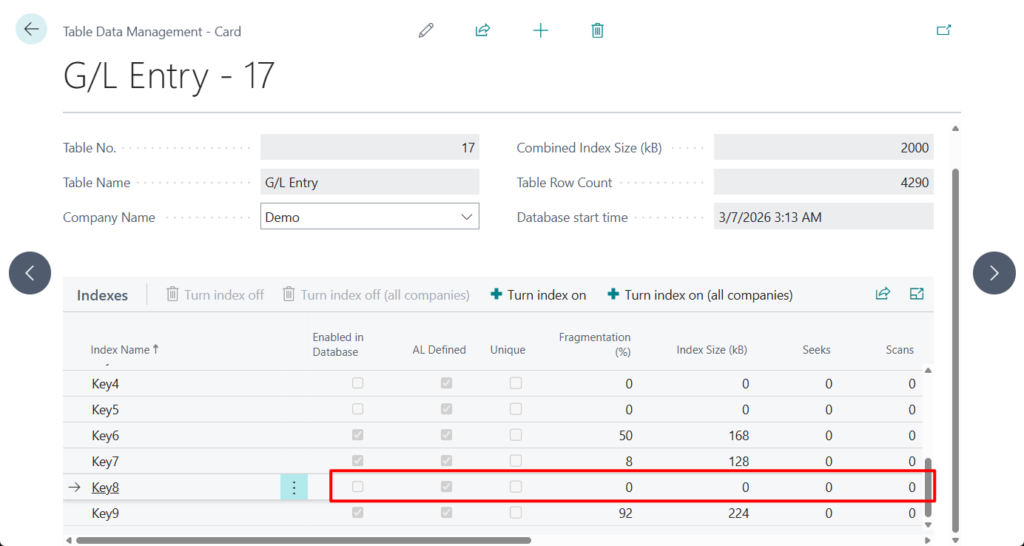Sort by the Index Name column header
Image resolution: width=1024 pixels, height=546 pixels.
[124, 349]
